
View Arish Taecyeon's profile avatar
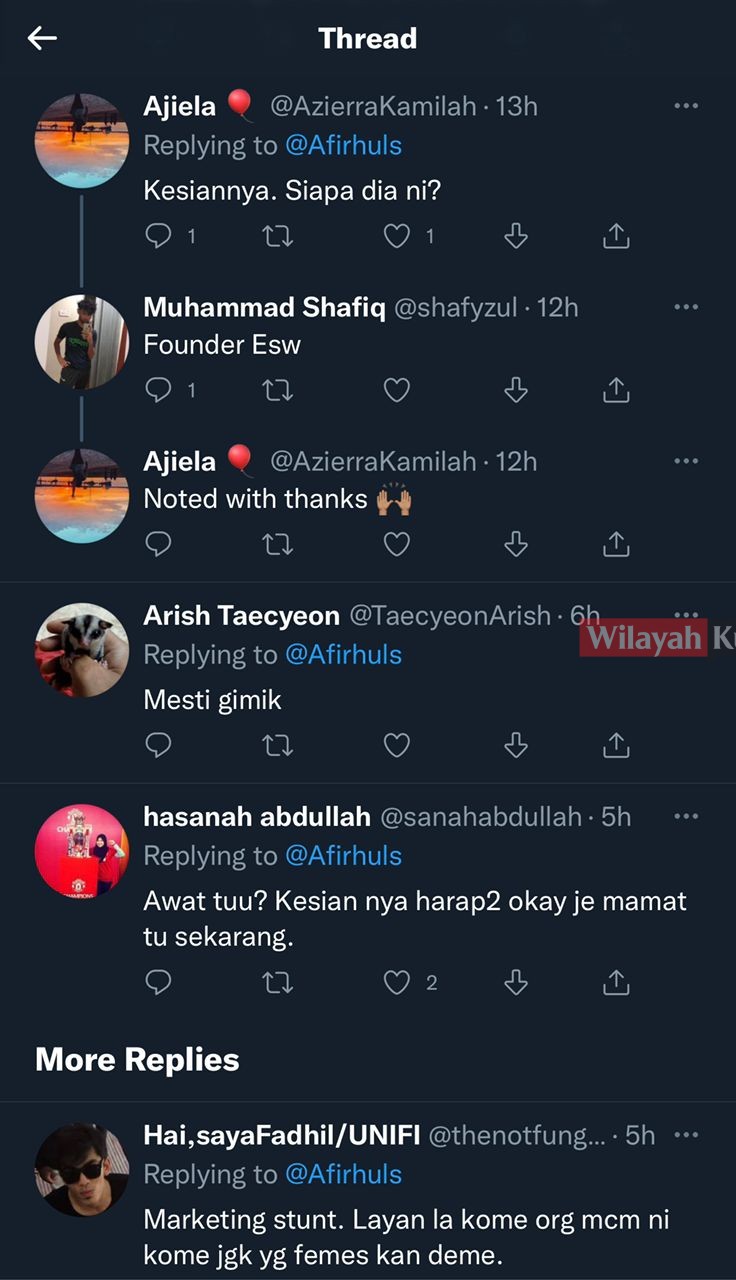(x=82, y=650)
